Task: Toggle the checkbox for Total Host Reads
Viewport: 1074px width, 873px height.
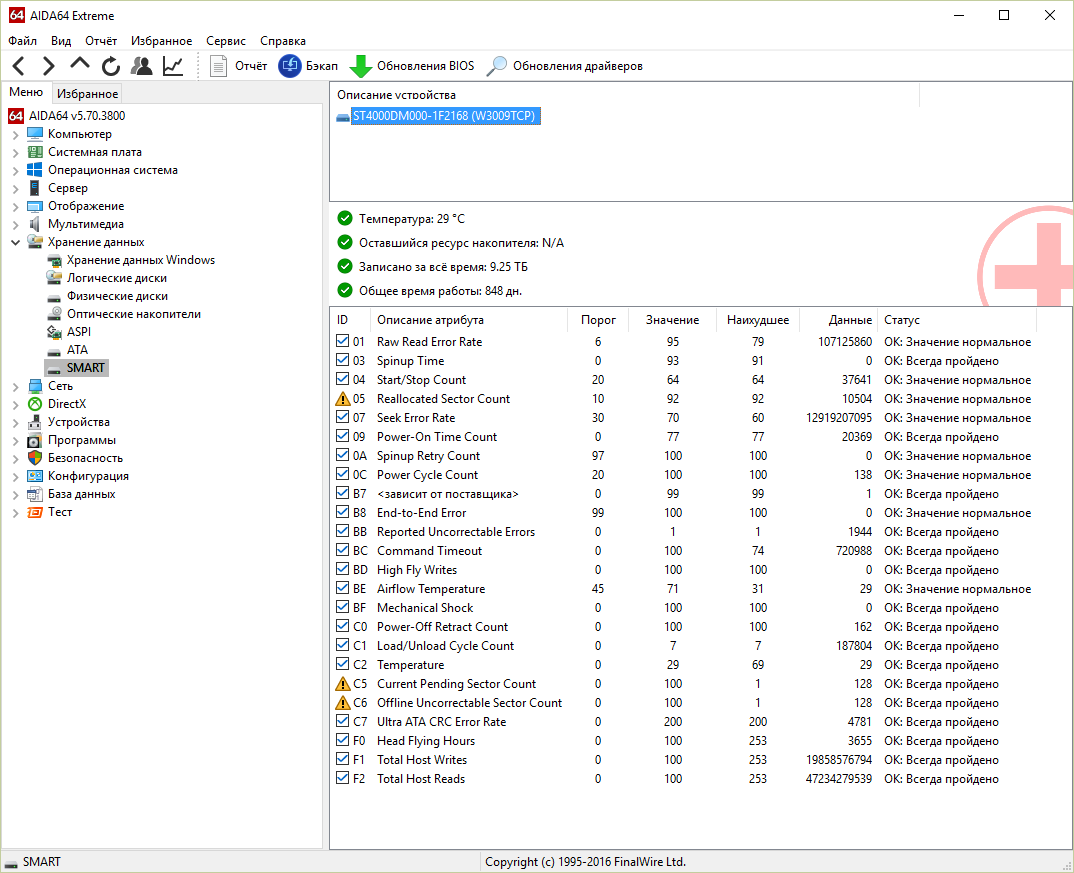Action: coord(342,777)
